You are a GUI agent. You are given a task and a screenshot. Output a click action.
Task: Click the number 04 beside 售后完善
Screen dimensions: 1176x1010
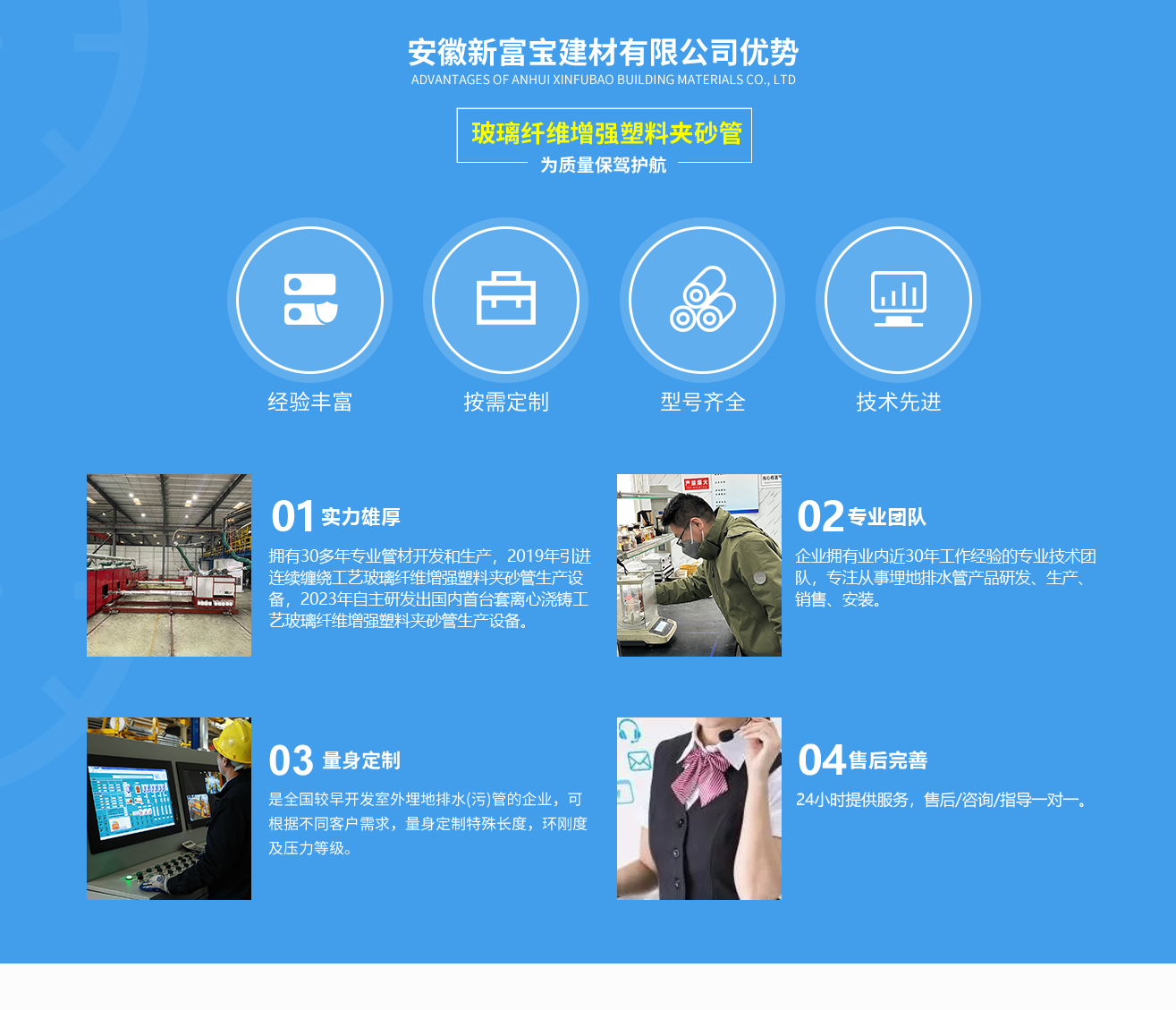tap(822, 760)
